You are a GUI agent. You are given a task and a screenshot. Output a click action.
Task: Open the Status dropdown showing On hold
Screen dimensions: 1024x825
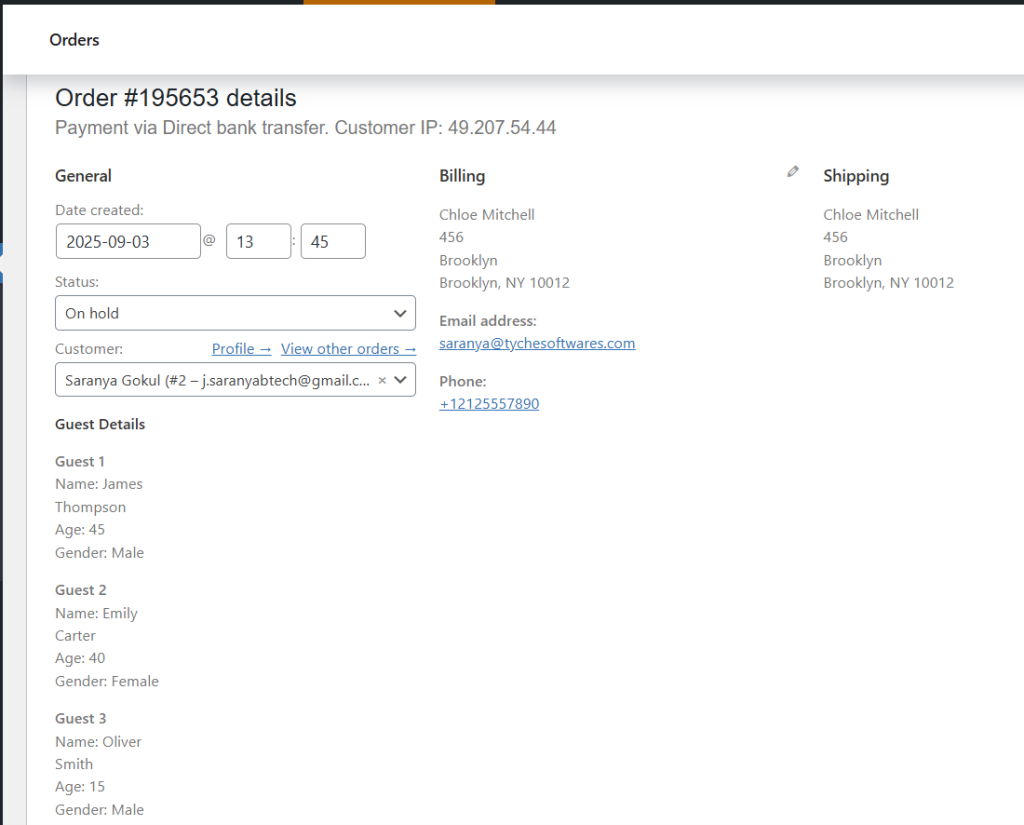[235, 313]
